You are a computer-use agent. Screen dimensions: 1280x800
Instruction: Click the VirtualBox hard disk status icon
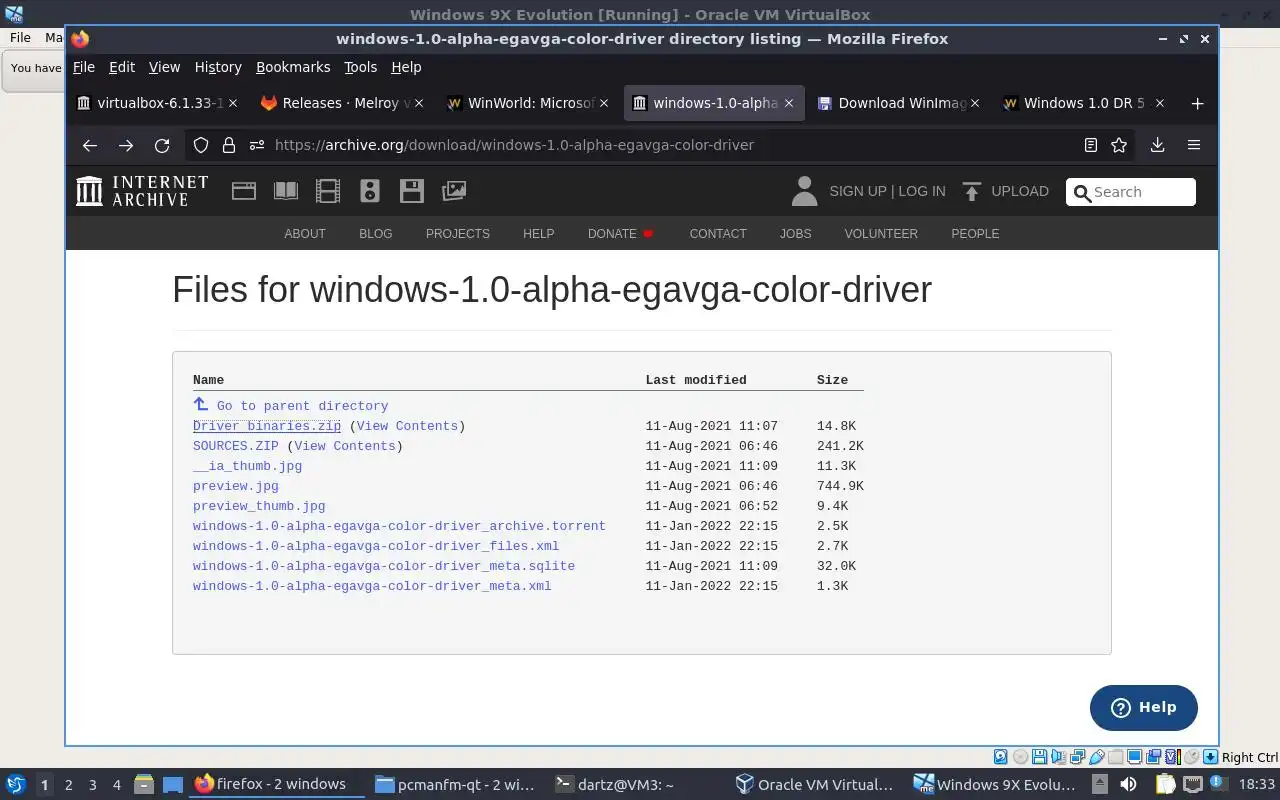(1000, 757)
